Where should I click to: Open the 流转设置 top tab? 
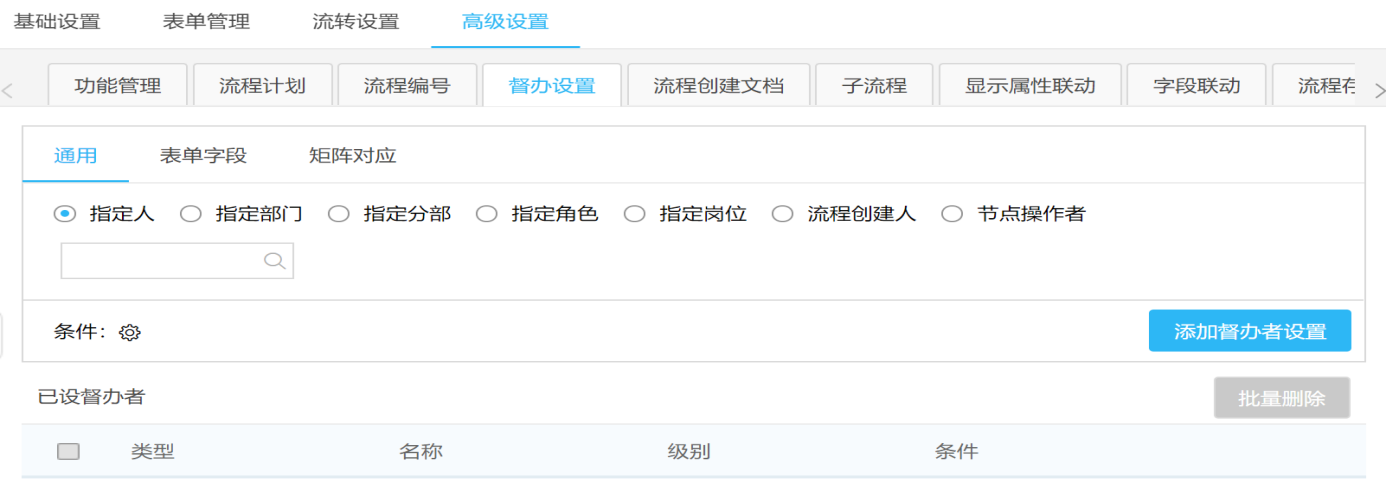356,22
